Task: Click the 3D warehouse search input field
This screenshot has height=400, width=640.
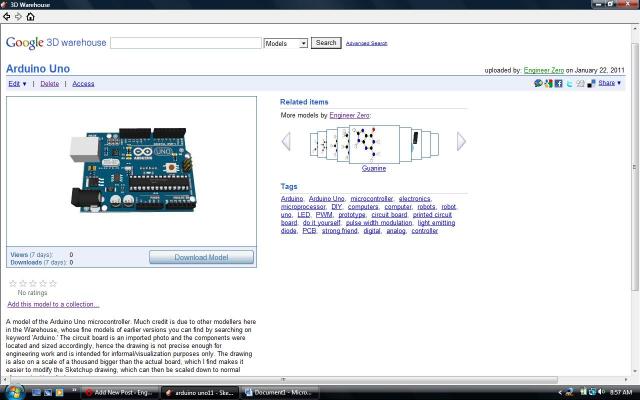Action: [x=186, y=43]
